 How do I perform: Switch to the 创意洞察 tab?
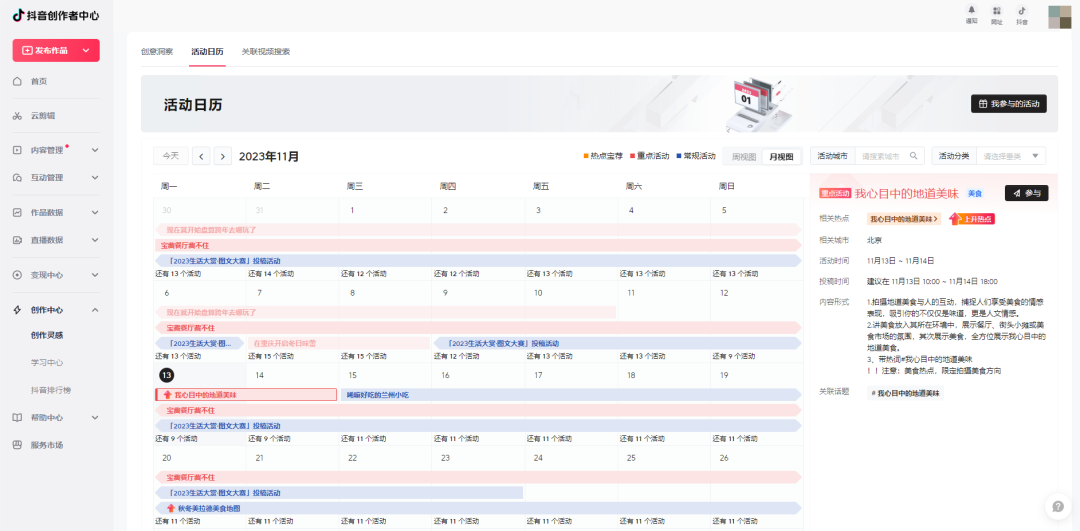[x=157, y=51]
